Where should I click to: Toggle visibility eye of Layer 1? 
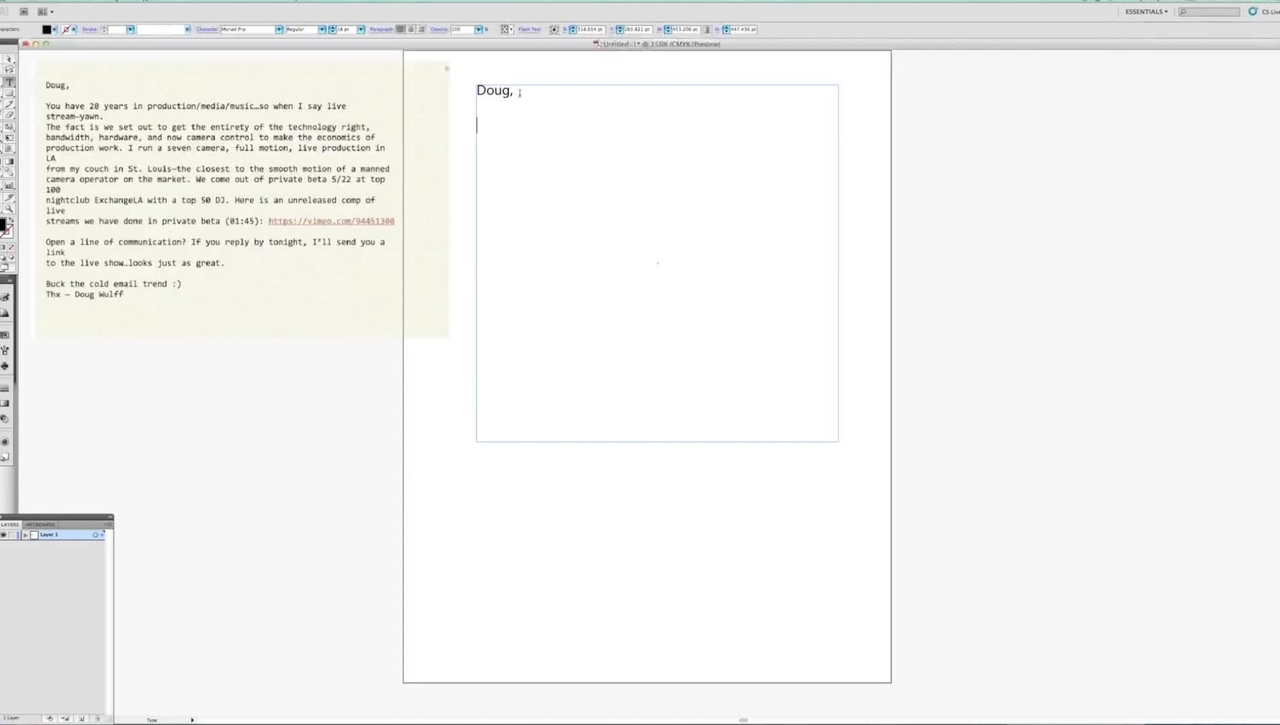[4, 535]
